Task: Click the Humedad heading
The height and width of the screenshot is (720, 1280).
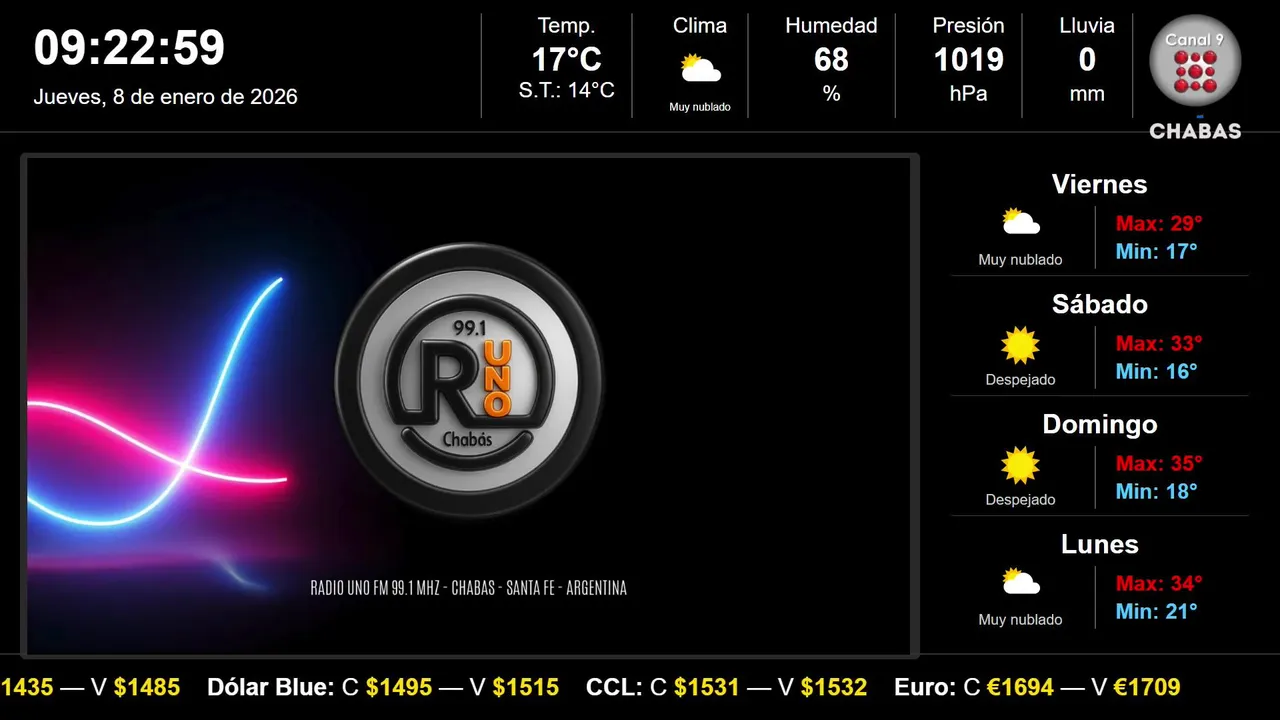Action: click(831, 26)
